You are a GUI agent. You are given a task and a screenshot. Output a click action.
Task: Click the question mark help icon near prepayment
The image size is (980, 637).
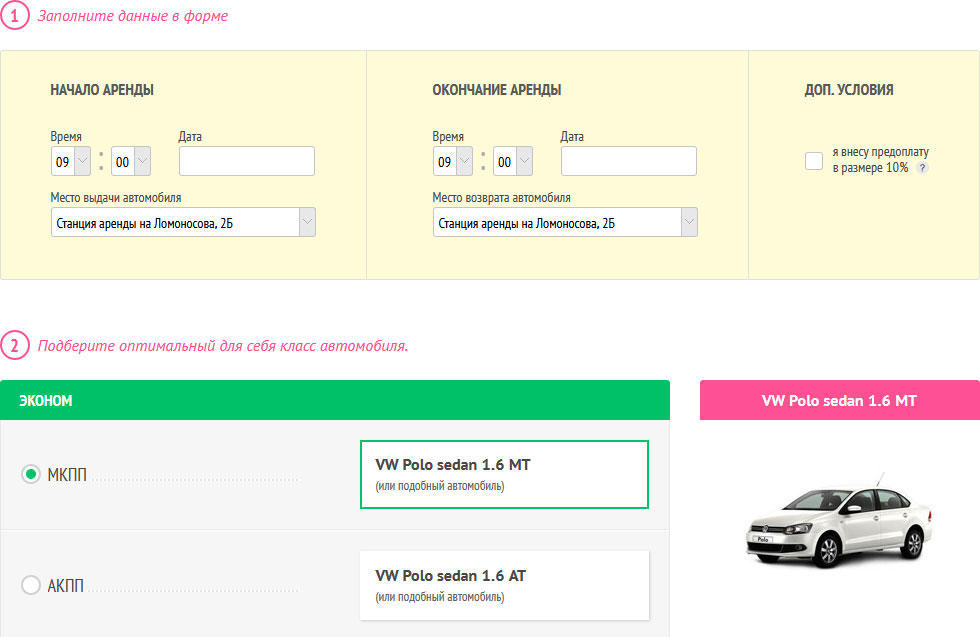coord(922,168)
